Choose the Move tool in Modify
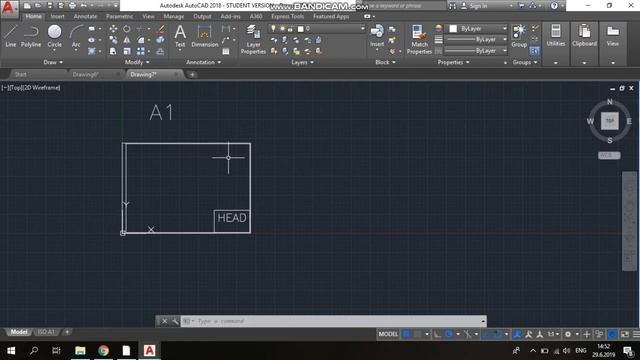Viewport: 640px width, 360px height. pos(113,29)
